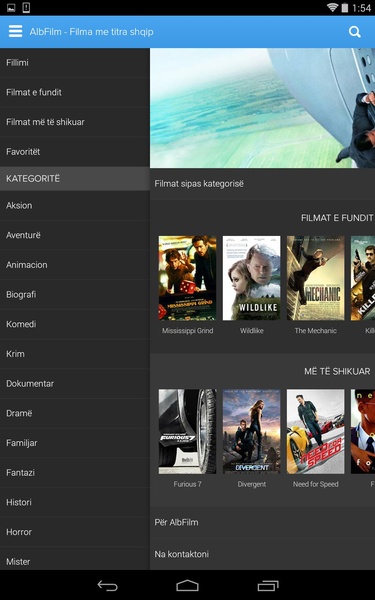Open the alert notification icon in status bar
The width and height of the screenshot is (375, 600).
[26, 8]
